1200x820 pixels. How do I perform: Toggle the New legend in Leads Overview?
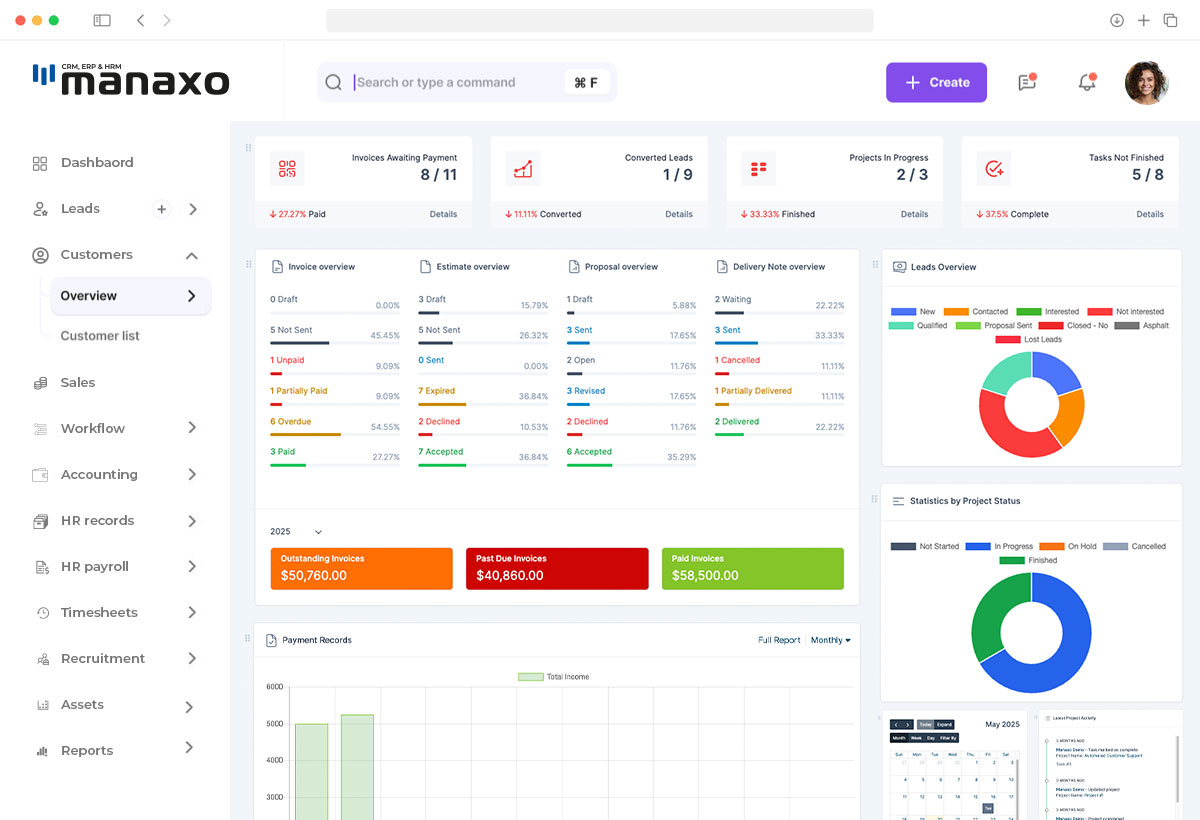coord(913,312)
